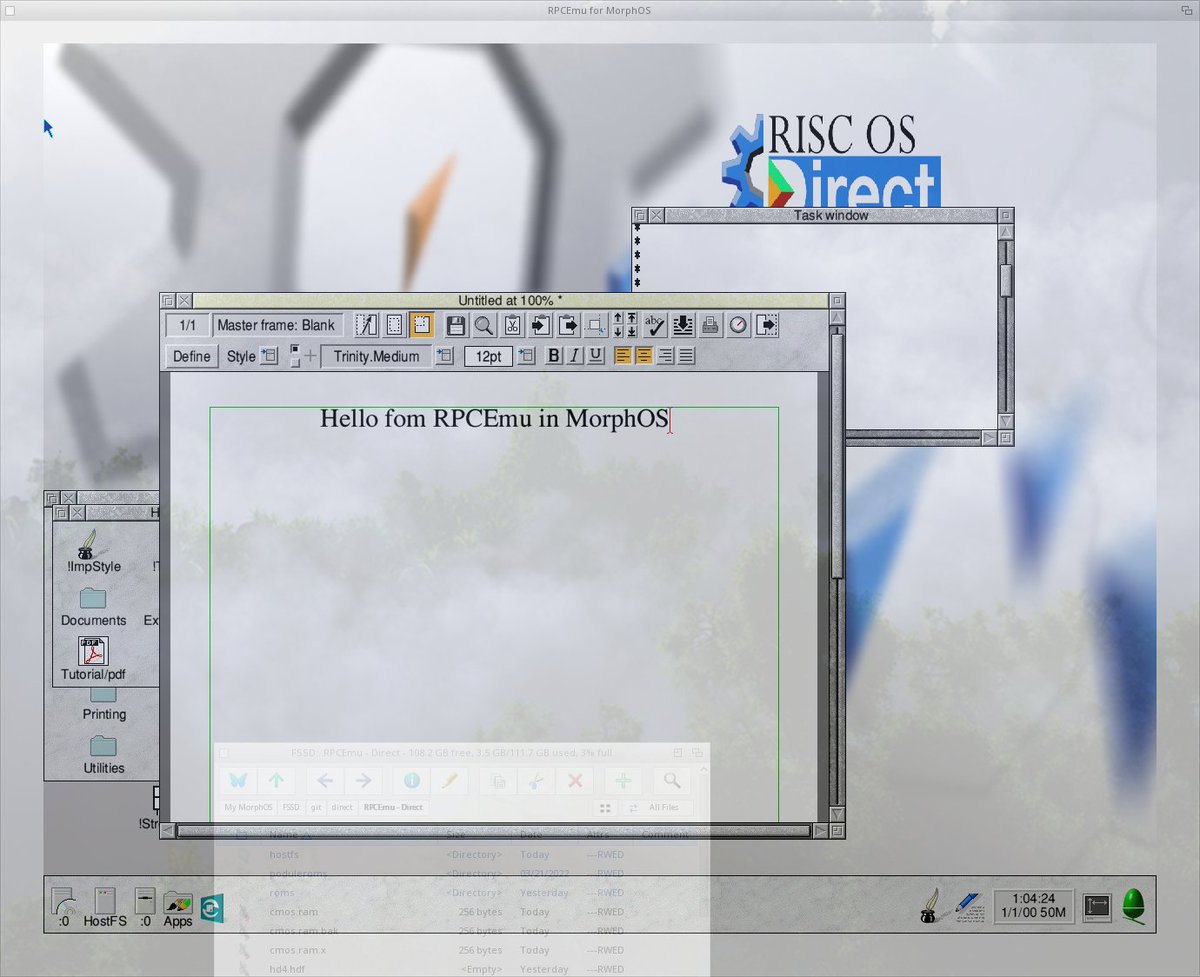Set fully justified text alignment
This screenshot has width=1200, height=977.
[686, 355]
